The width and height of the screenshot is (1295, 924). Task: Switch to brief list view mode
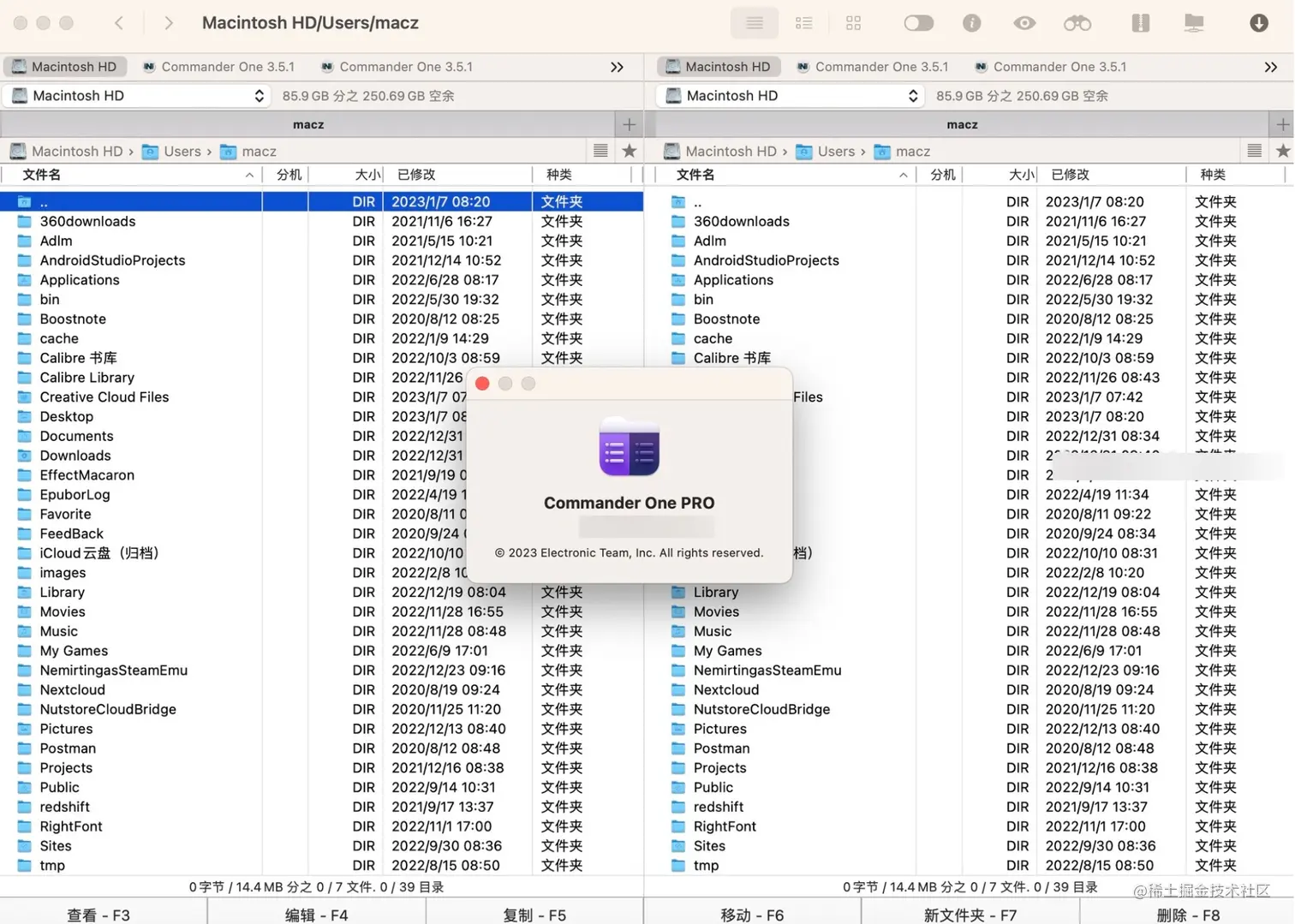803,23
